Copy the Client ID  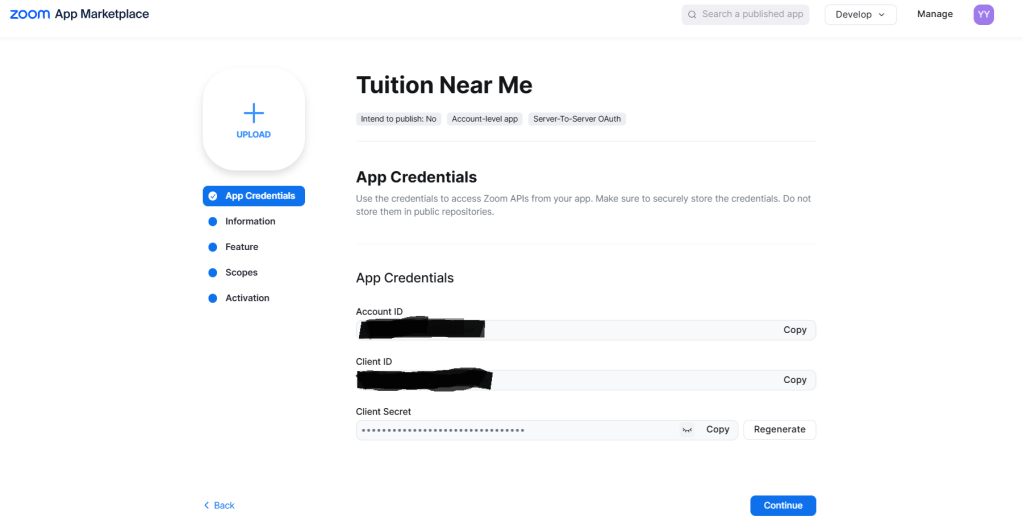pyautogui.click(x=794, y=380)
